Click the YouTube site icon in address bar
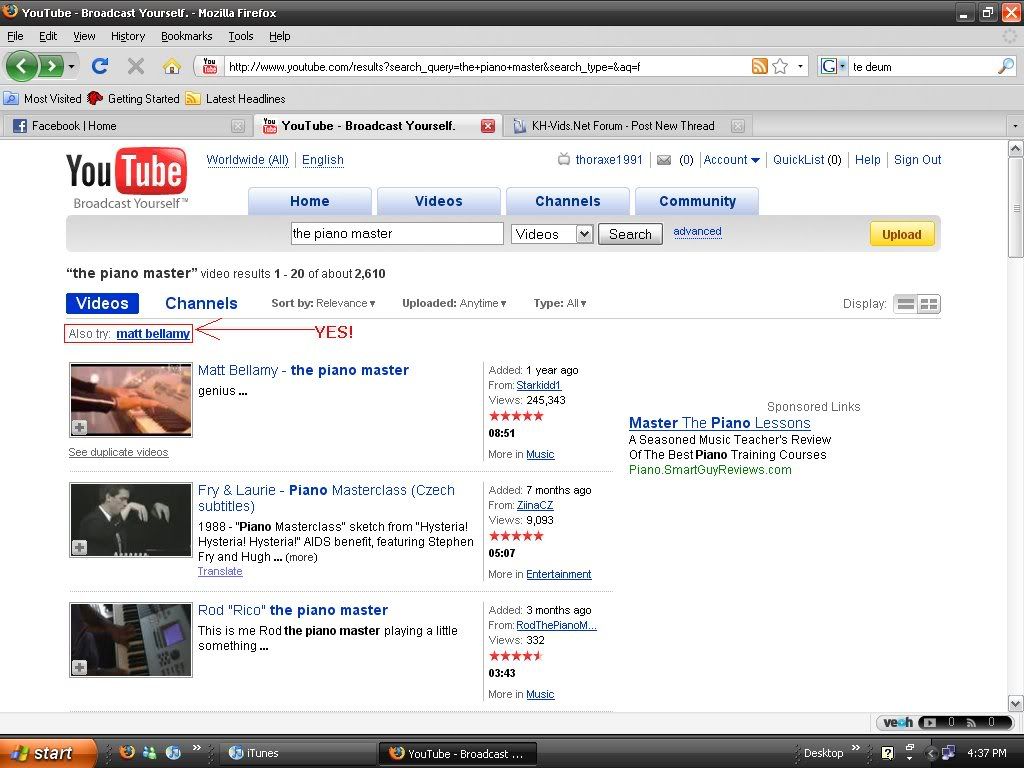 pyautogui.click(x=210, y=66)
